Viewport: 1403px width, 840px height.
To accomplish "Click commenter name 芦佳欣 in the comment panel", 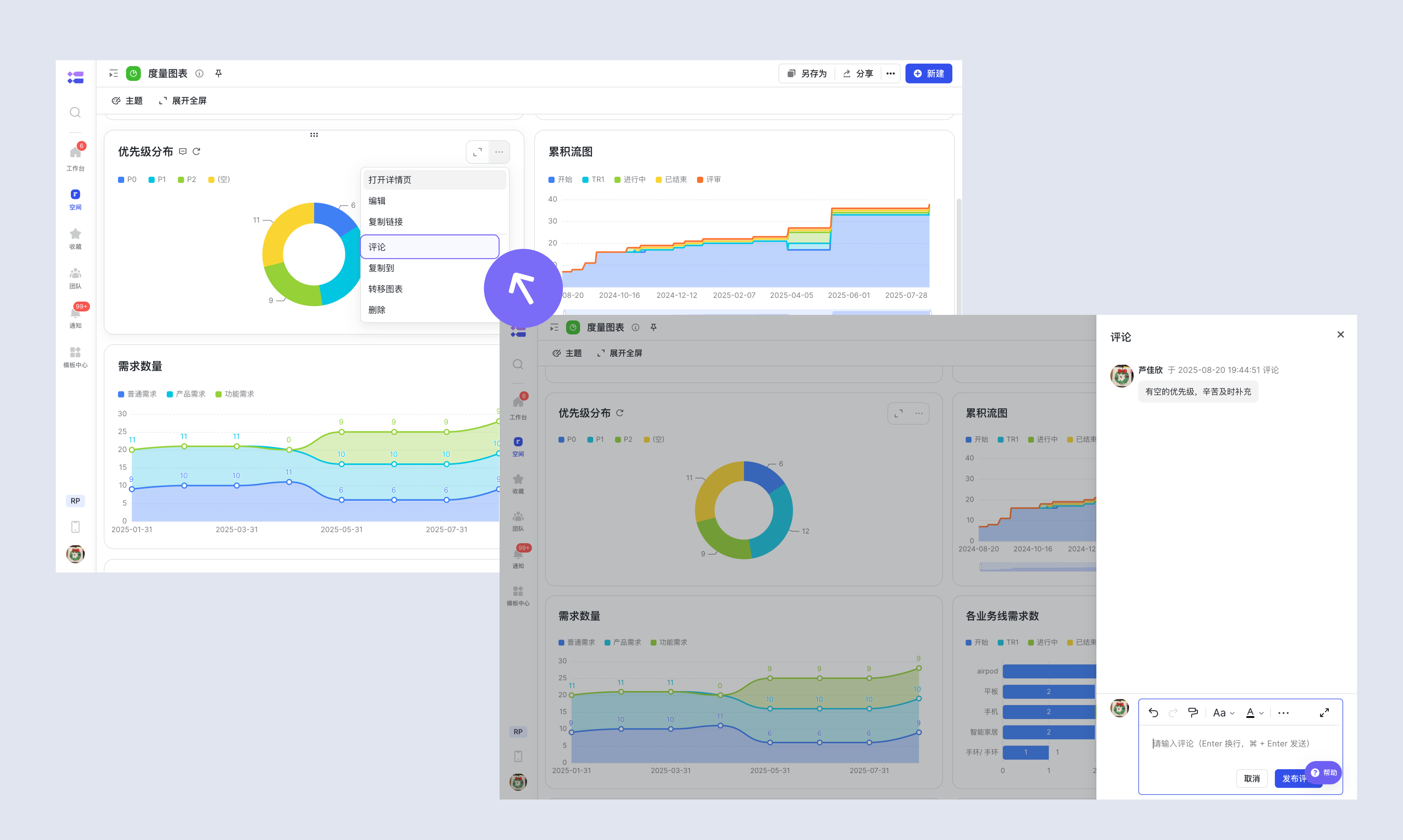I will pos(1150,370).
